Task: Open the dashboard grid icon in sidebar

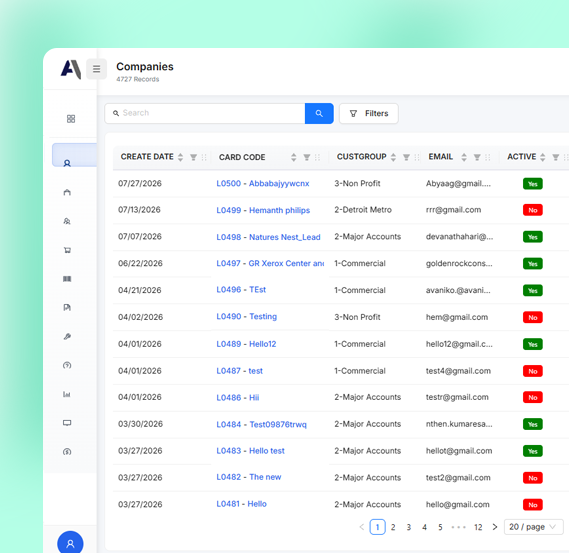Action: point(71,119)
